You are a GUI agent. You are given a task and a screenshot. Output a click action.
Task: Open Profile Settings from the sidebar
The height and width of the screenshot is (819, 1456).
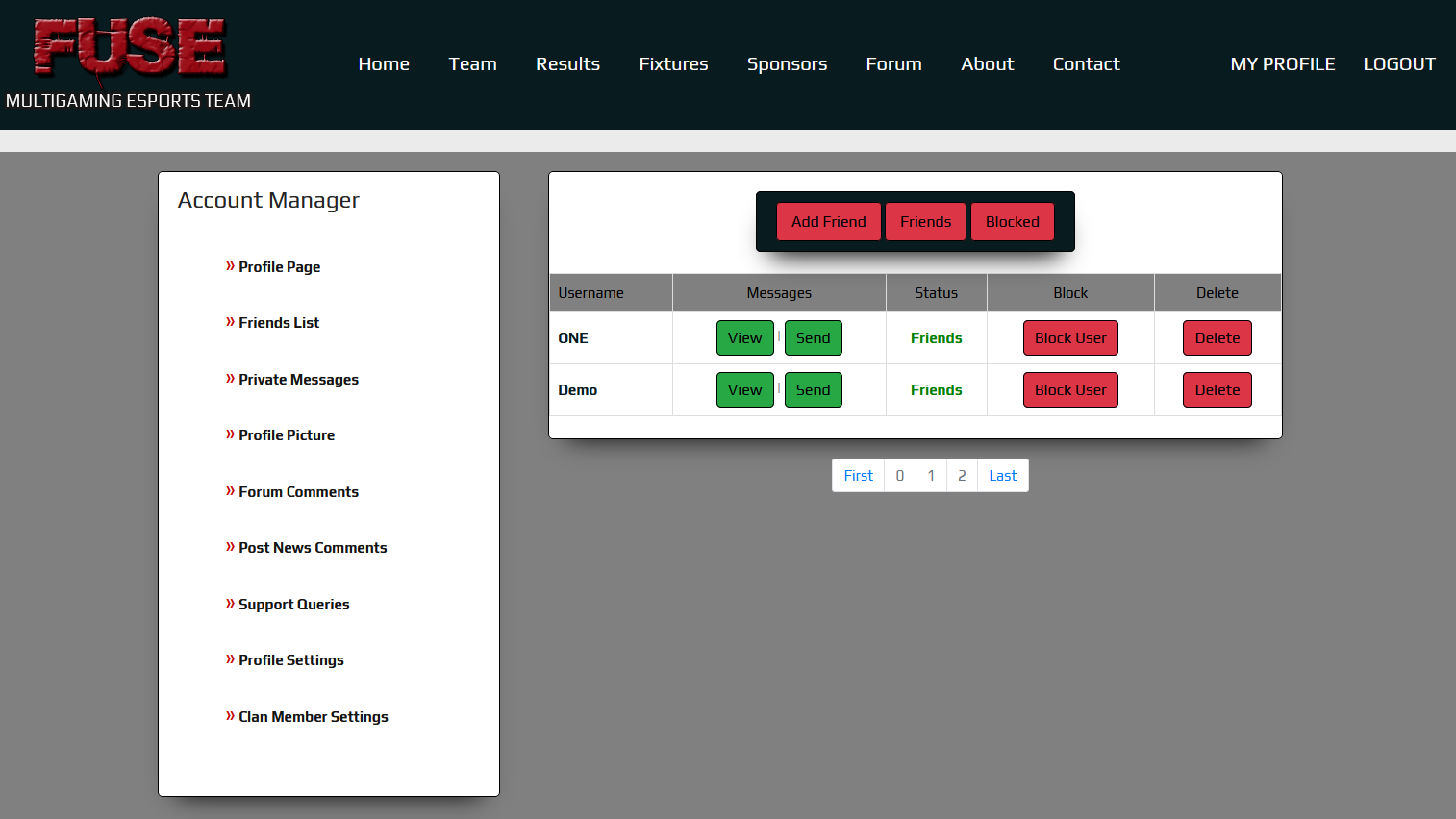coord(290,660)
